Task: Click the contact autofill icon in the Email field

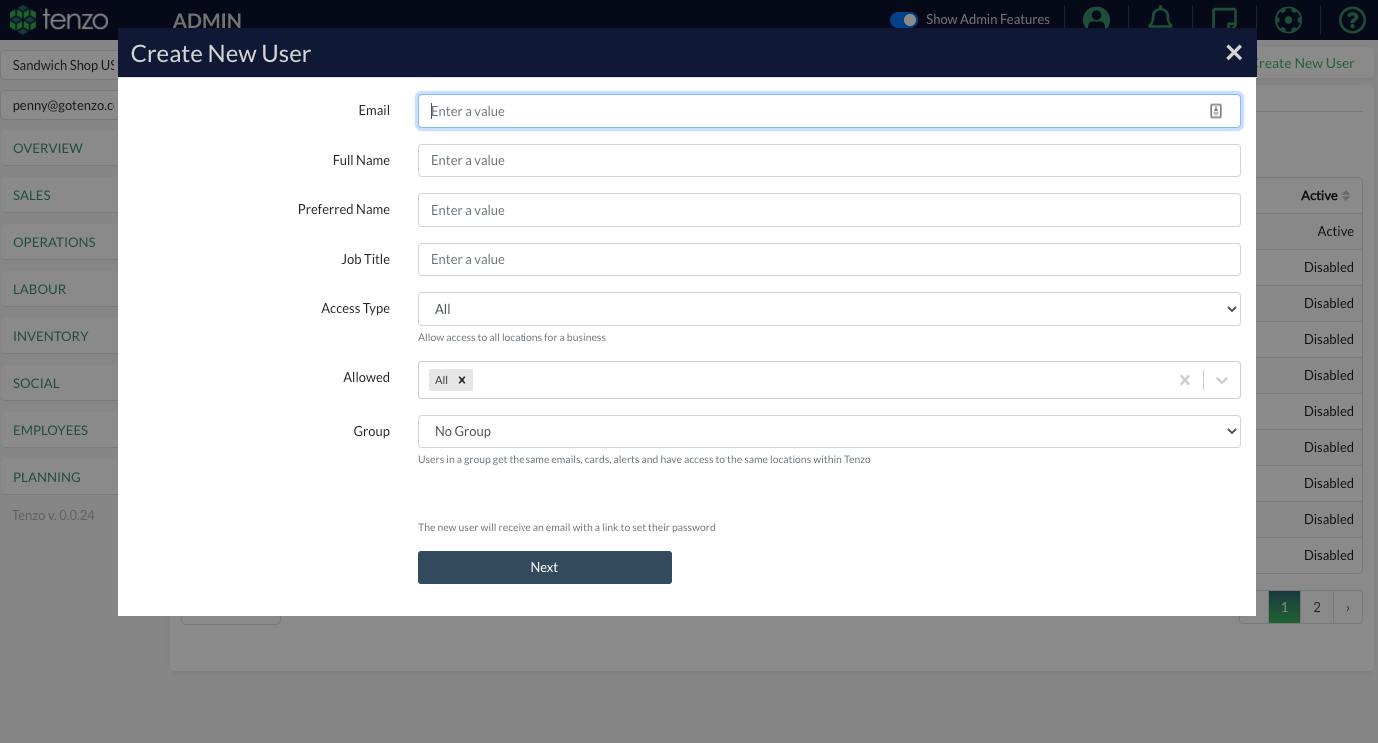Action: point(1216,111)
